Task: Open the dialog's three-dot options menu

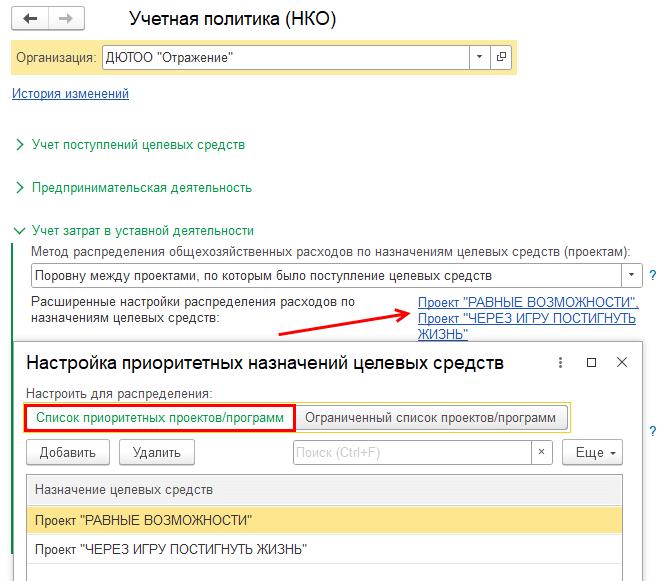Action: [560, 362]
